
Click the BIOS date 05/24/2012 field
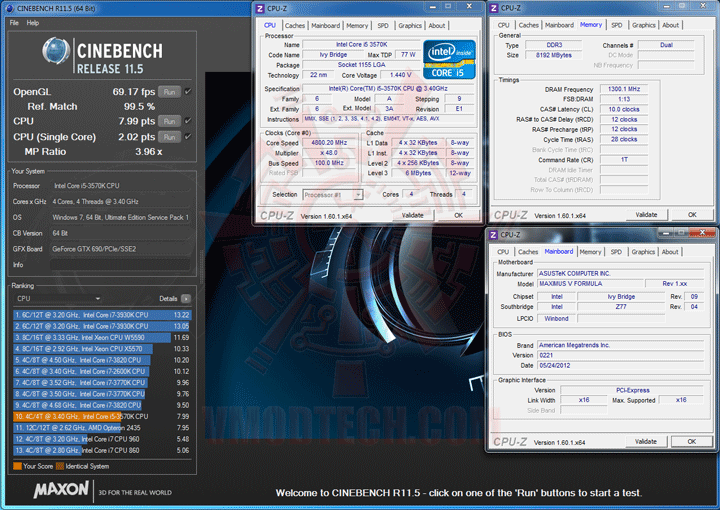[x=620, y=365]
